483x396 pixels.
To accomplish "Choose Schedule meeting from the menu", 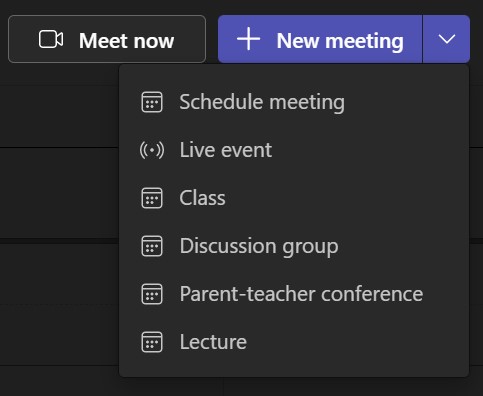I will (294, 102).
